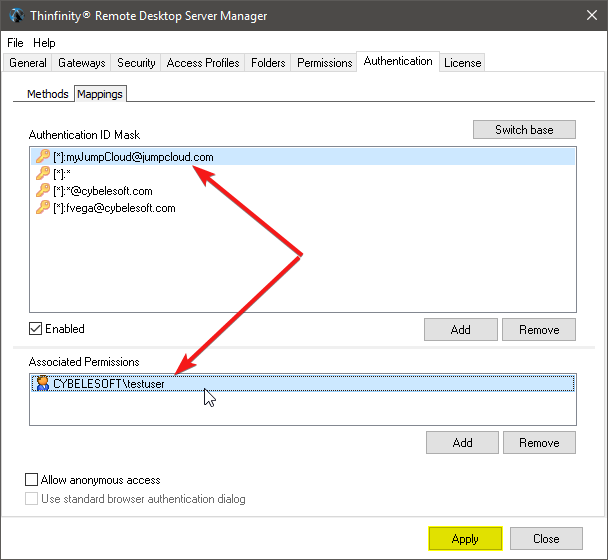Click Remove under Associated Permissions list

(539, 443)
